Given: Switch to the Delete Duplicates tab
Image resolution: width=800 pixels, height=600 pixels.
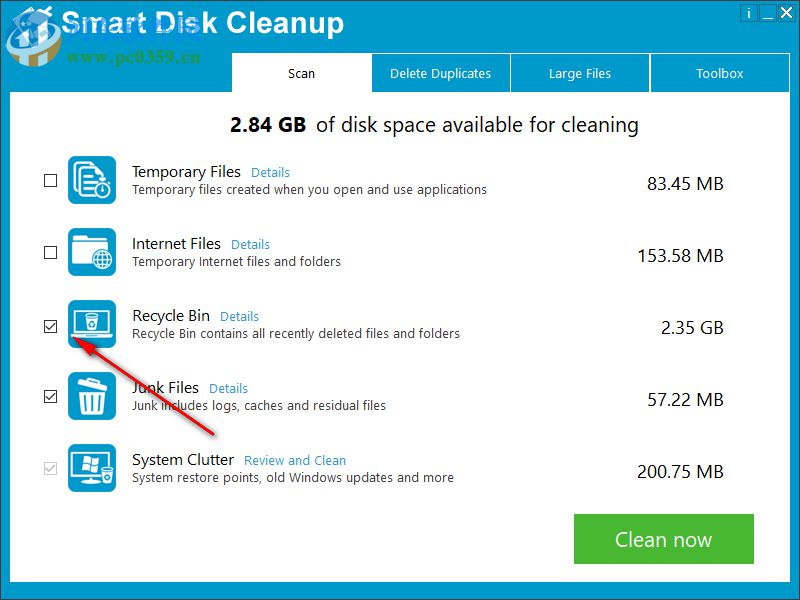Looking at the screenshot, I should point(441,73).
